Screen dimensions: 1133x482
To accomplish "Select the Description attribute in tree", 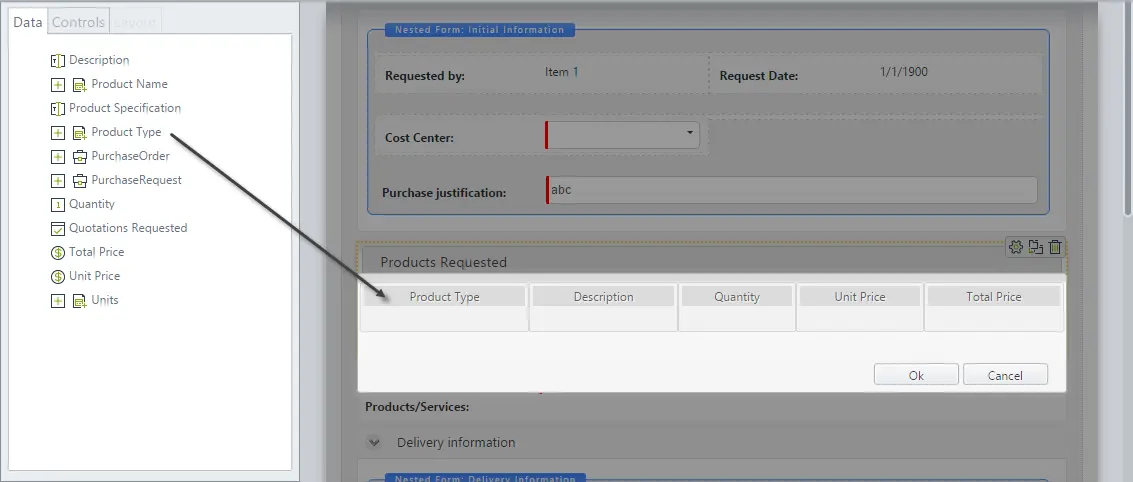I will [99, 60].
